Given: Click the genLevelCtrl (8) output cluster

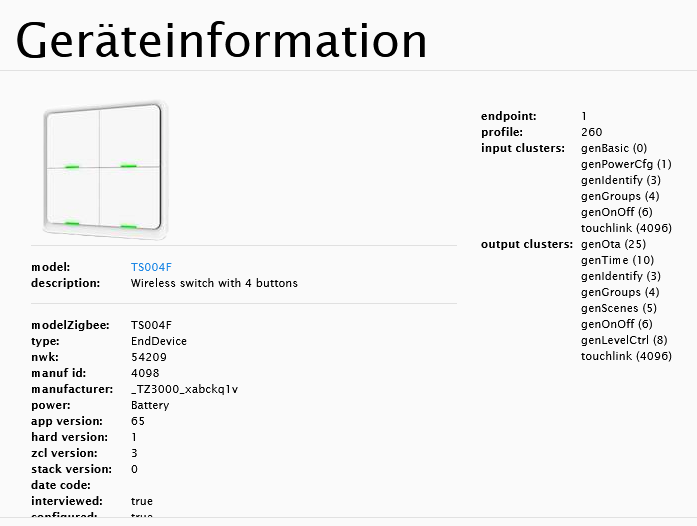Looking at the screenshot, I should pos(624,340).
